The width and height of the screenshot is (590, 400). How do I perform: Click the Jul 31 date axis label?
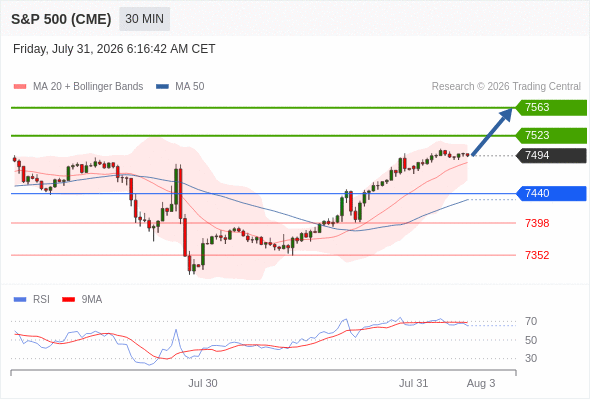[x=414, y=383]
